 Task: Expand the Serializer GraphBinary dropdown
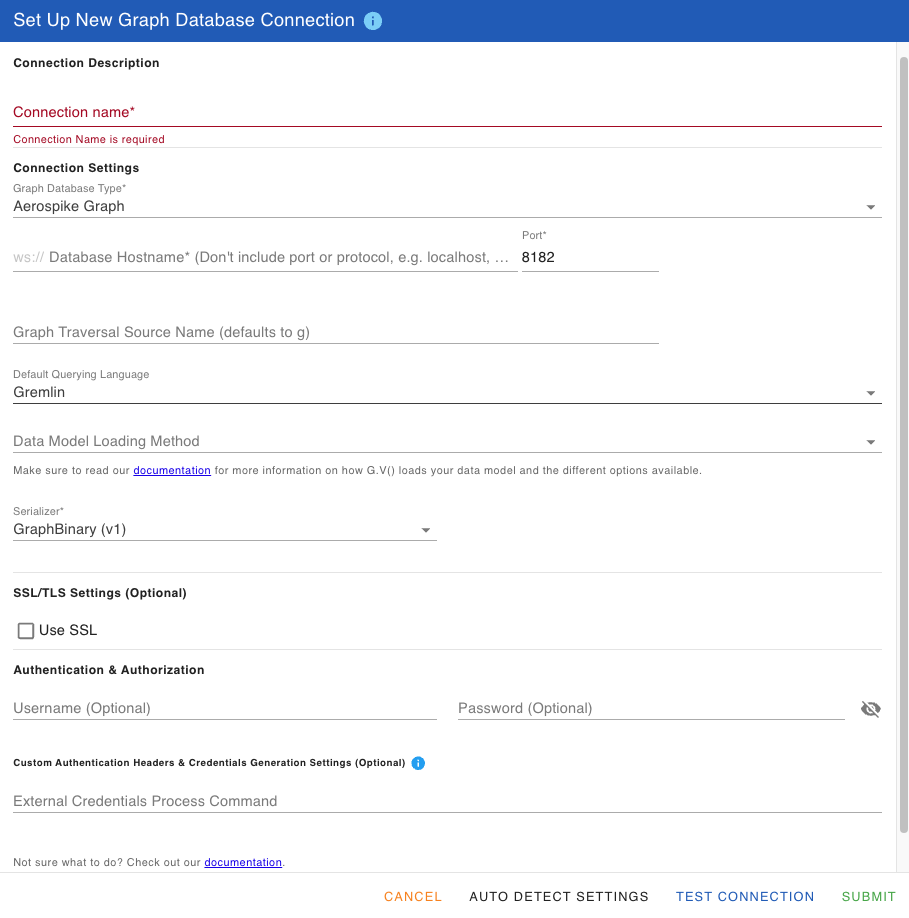click(x=224, y=530)
